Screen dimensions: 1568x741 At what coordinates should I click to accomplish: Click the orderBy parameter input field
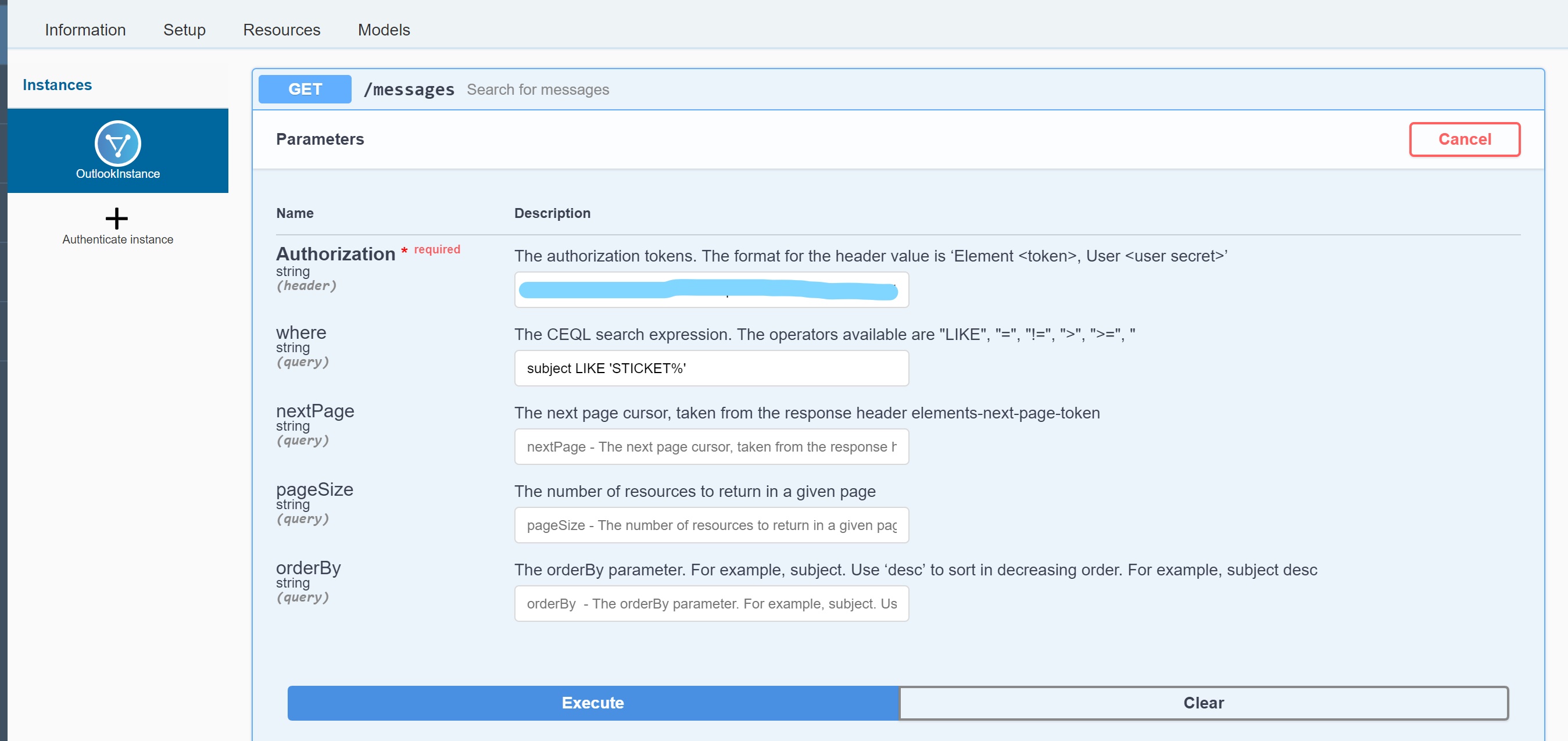[711, 603]
